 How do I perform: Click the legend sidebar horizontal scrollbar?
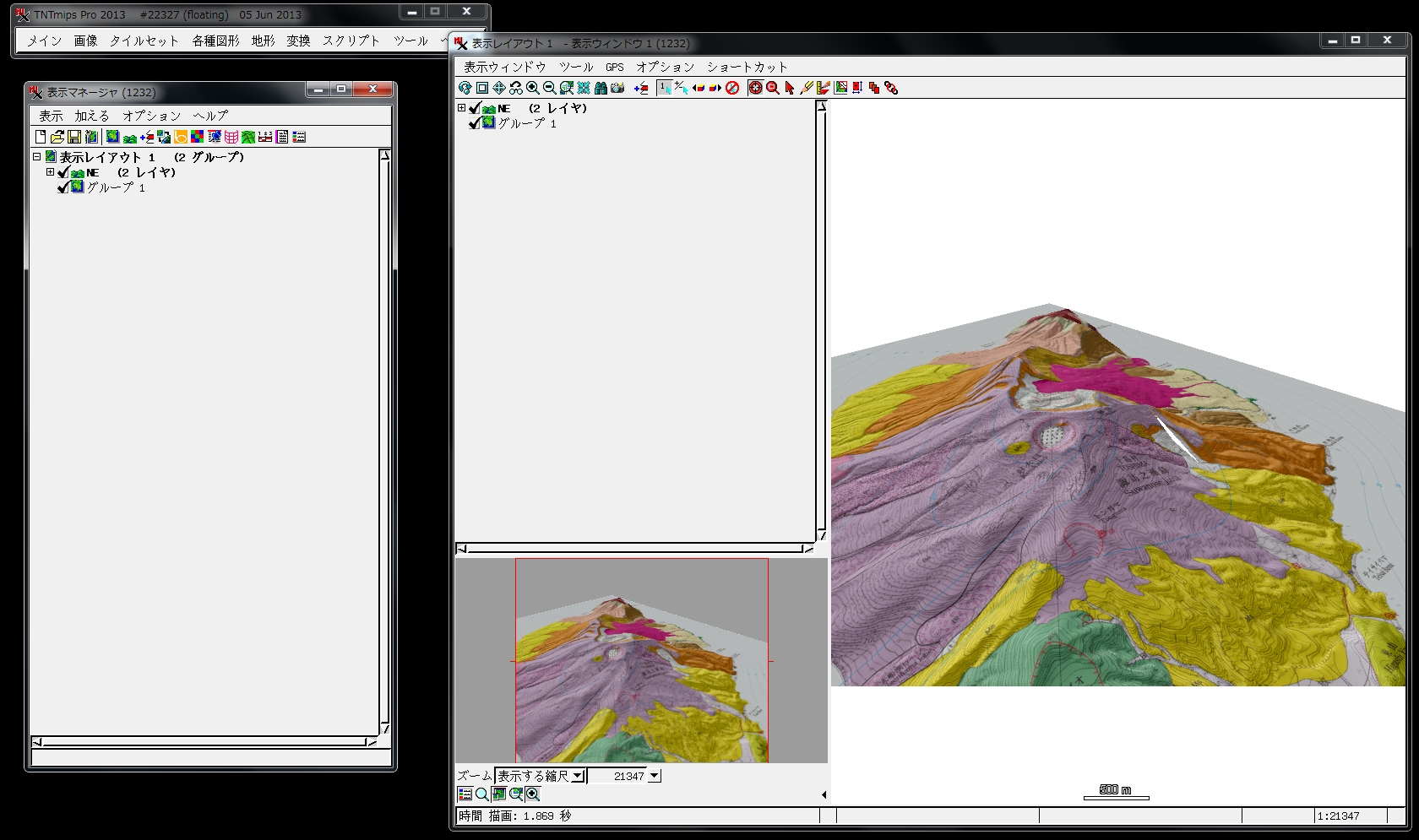(634, 549)
